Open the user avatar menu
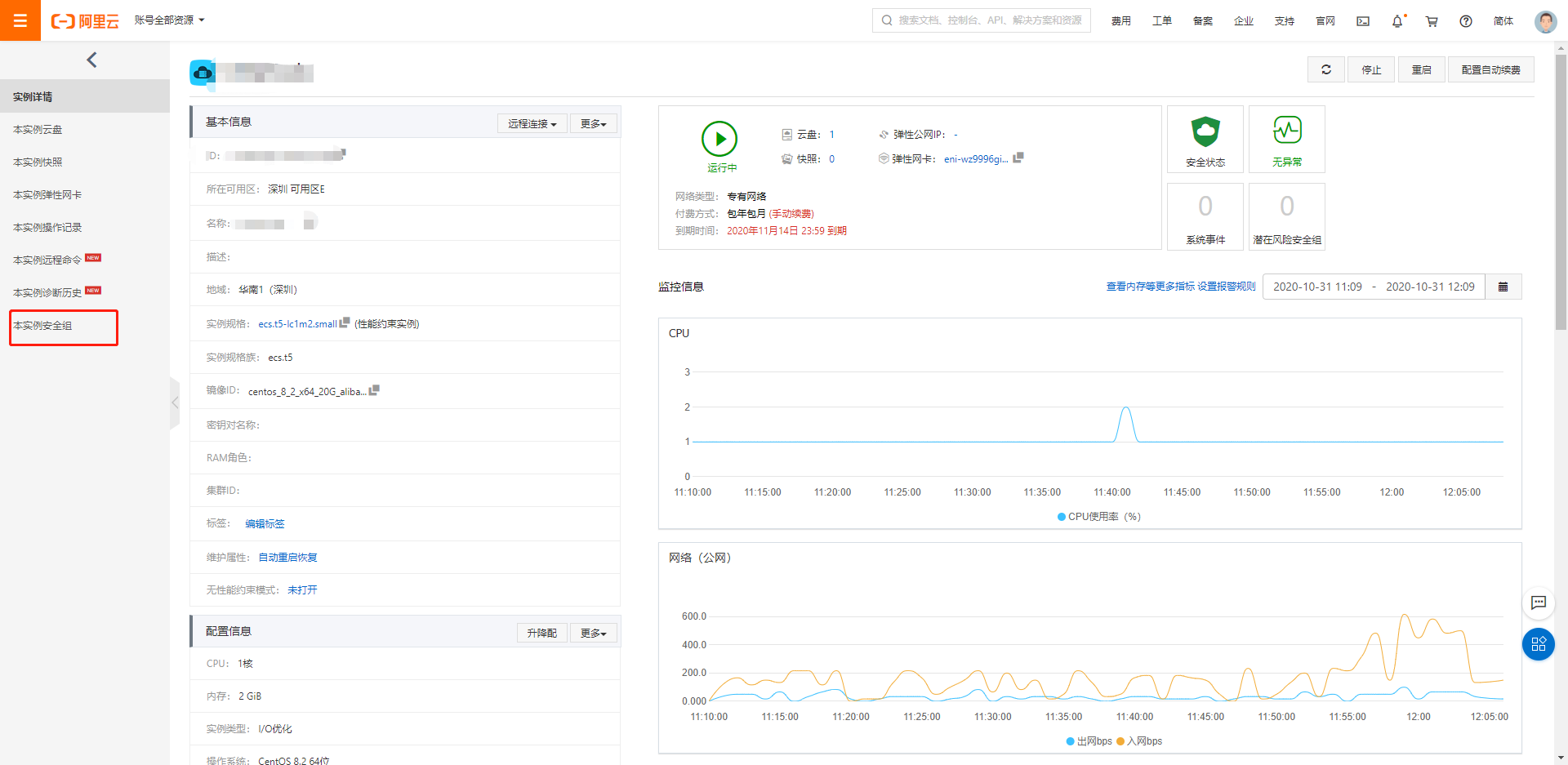 coord(1545,21)
